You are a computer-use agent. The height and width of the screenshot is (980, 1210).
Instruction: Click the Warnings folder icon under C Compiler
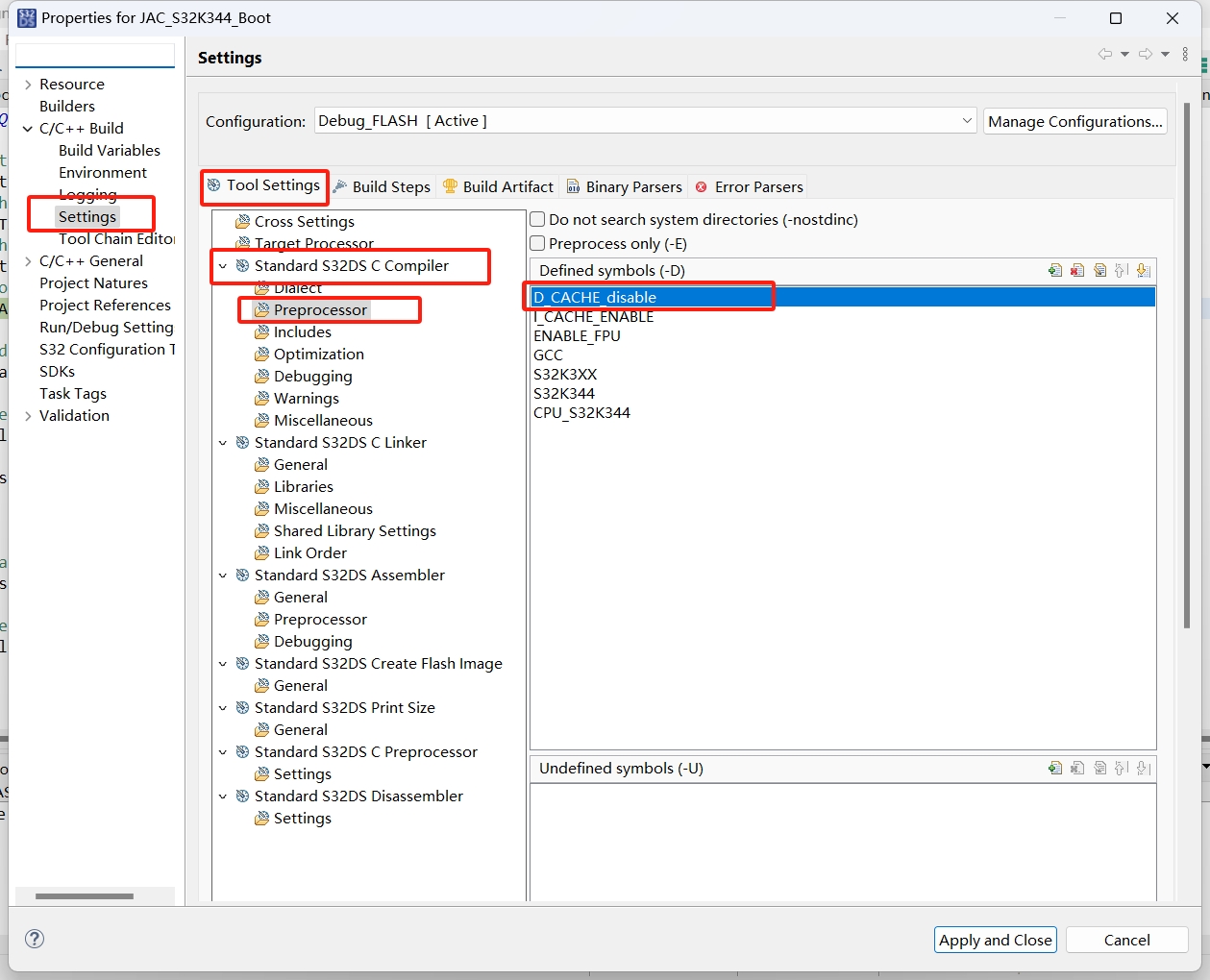tap(261, 399)
